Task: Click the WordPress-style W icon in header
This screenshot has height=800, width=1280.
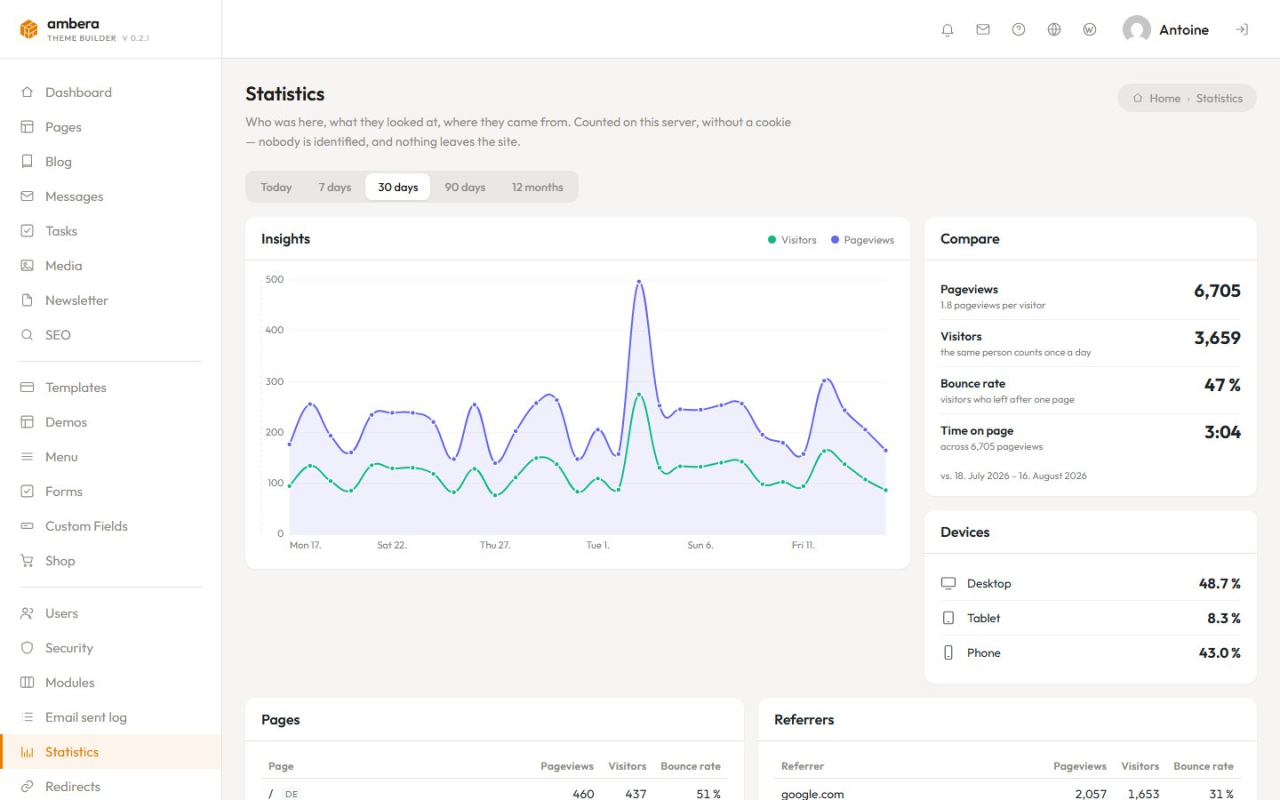Action: (x=1090, y=30)
